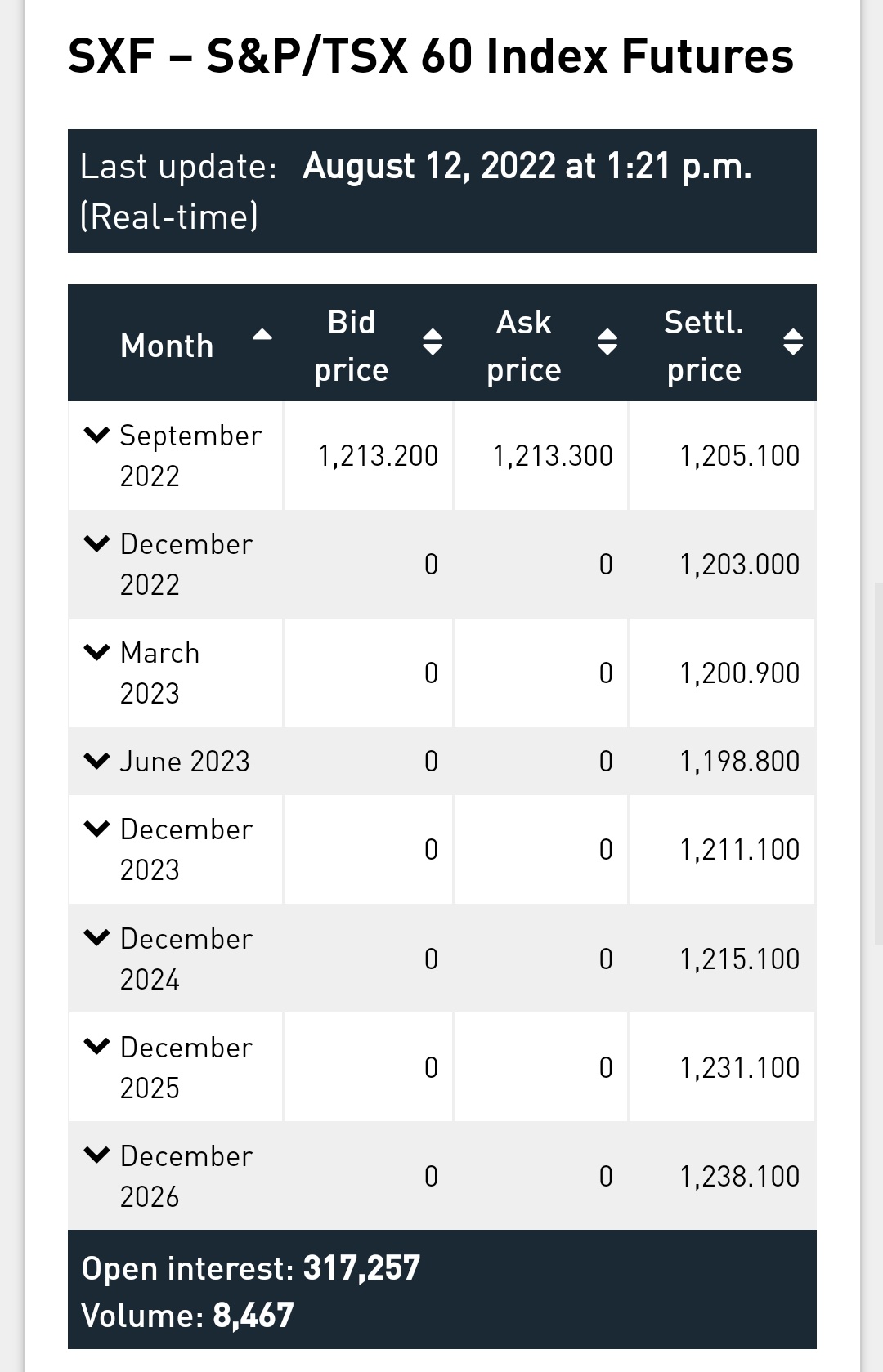Screen dimensions: 883x1372
Task: Sort by Month using the arrow icon
Action: pyautogui.click(x=262, y=334)
